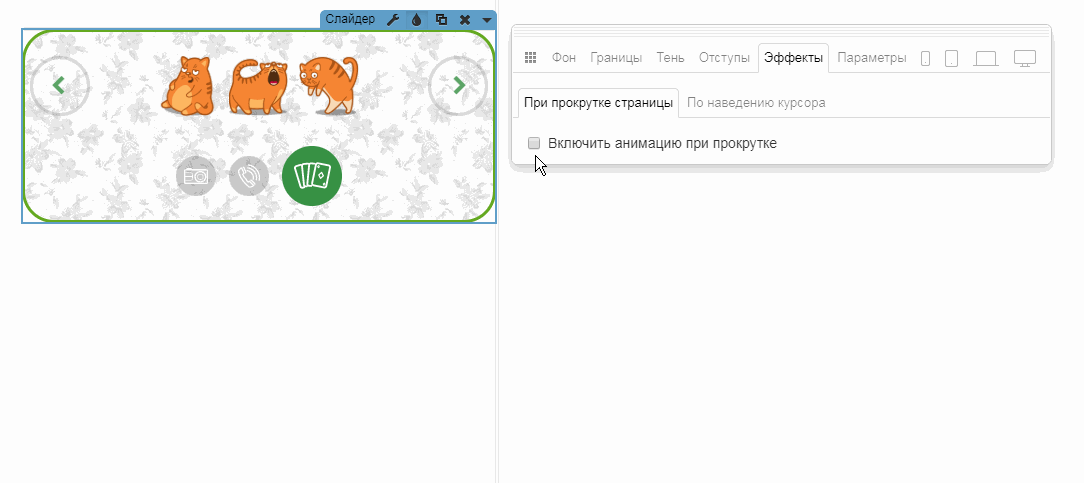Image resolution: width=1084 pixels, height=483 pixels.
Task: Click the green playing cards slide indicator
Action: pos(312,175)
